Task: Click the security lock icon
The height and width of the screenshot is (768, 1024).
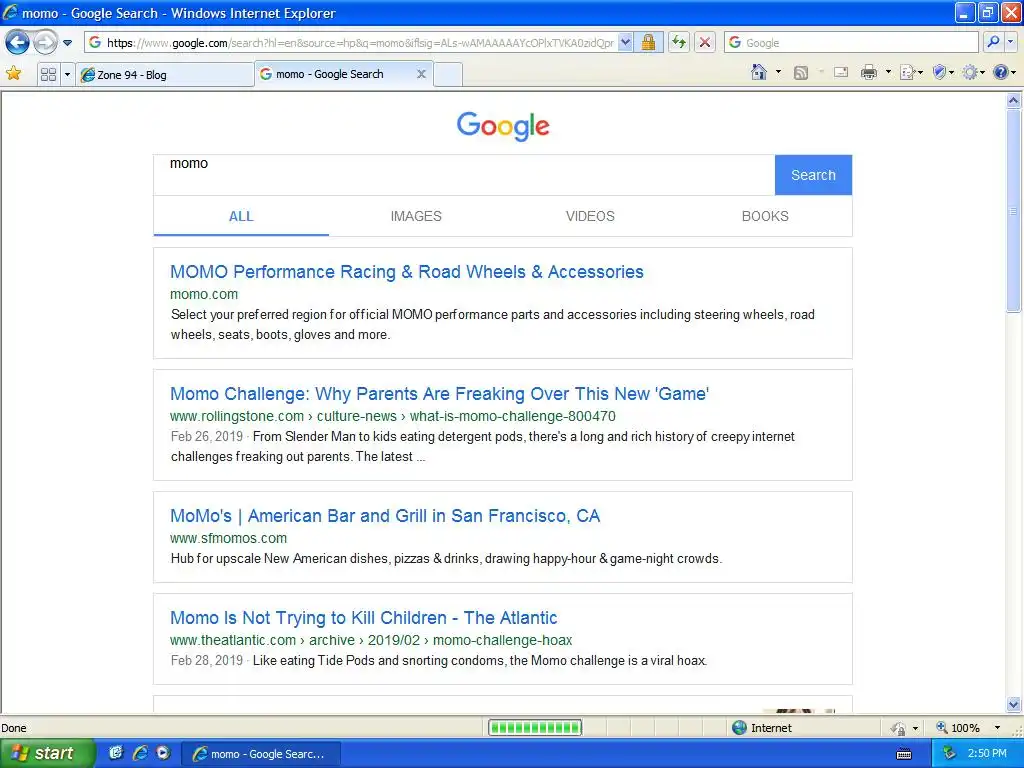Action: point(648,42)
